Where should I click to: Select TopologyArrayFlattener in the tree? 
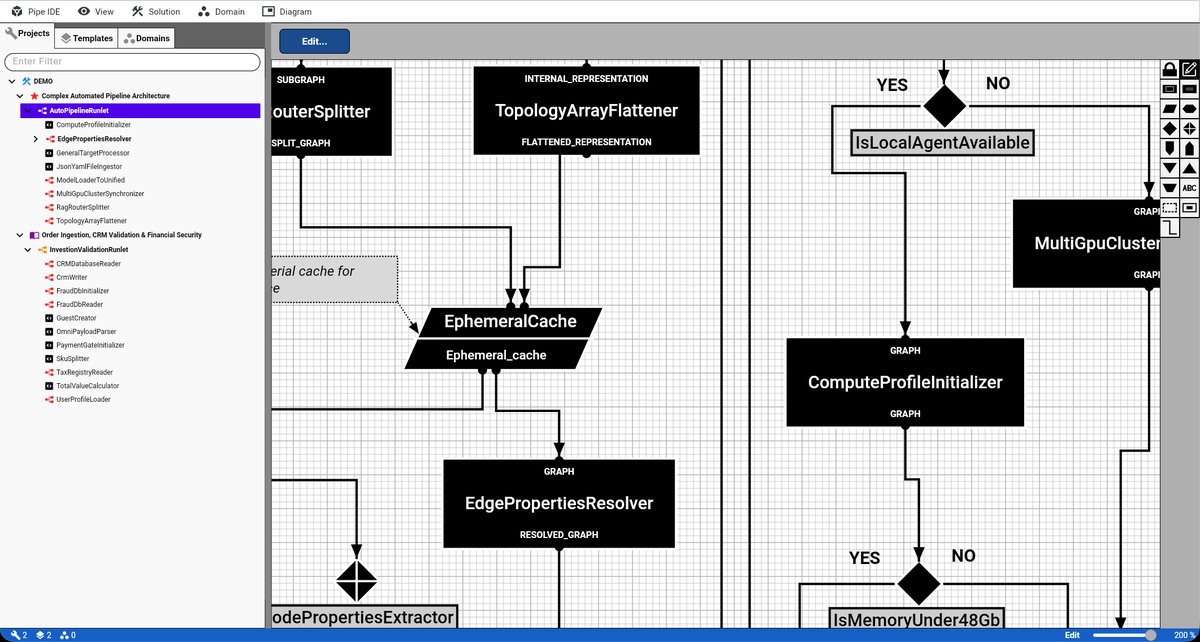91,221
